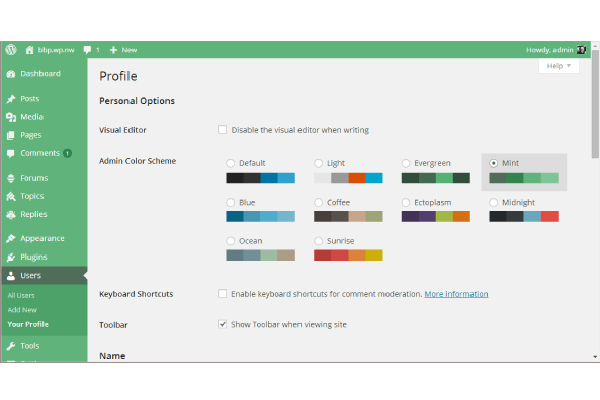Expand the Help dropdown tab
The width and height of the screenshot is (600, 400).
click(558, 66)
